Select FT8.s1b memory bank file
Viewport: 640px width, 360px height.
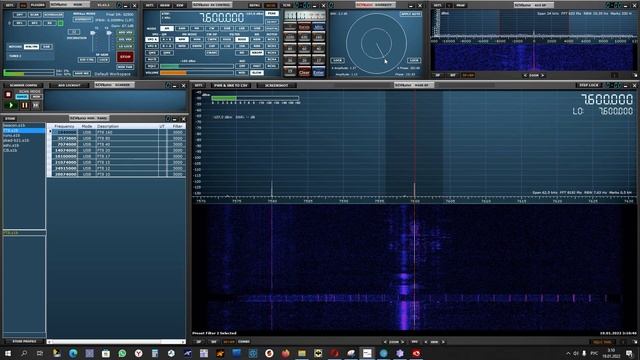24,131
